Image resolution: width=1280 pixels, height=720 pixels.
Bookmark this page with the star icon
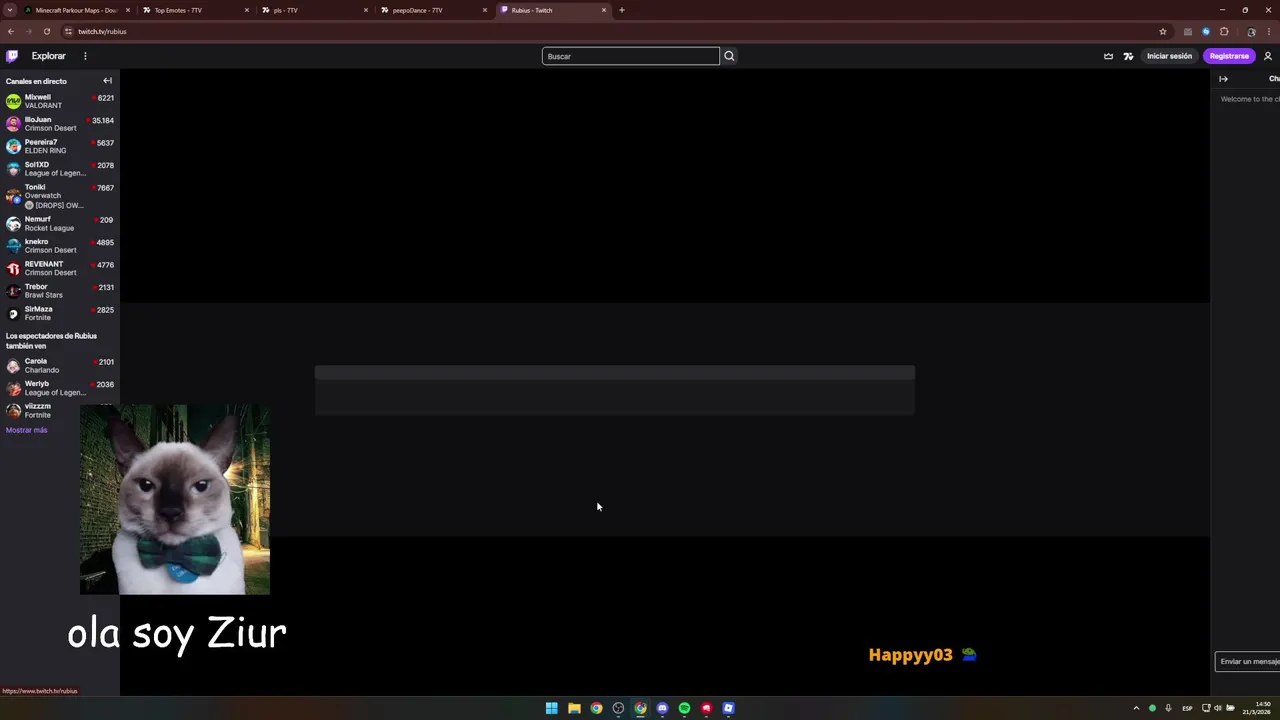click(1162, 31)
